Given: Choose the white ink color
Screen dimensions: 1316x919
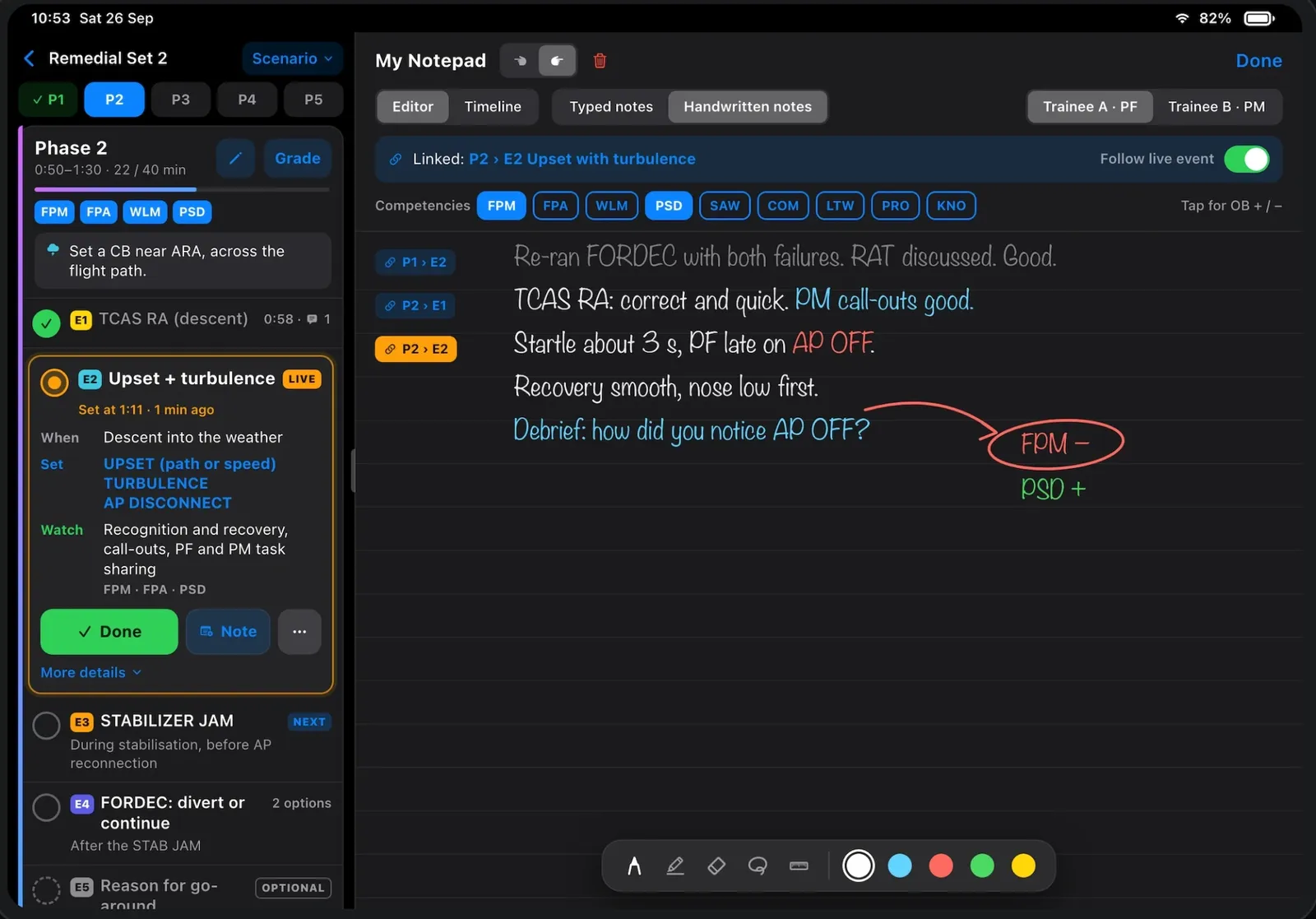Looking at the screenshot, I should (x=859, y=866).
